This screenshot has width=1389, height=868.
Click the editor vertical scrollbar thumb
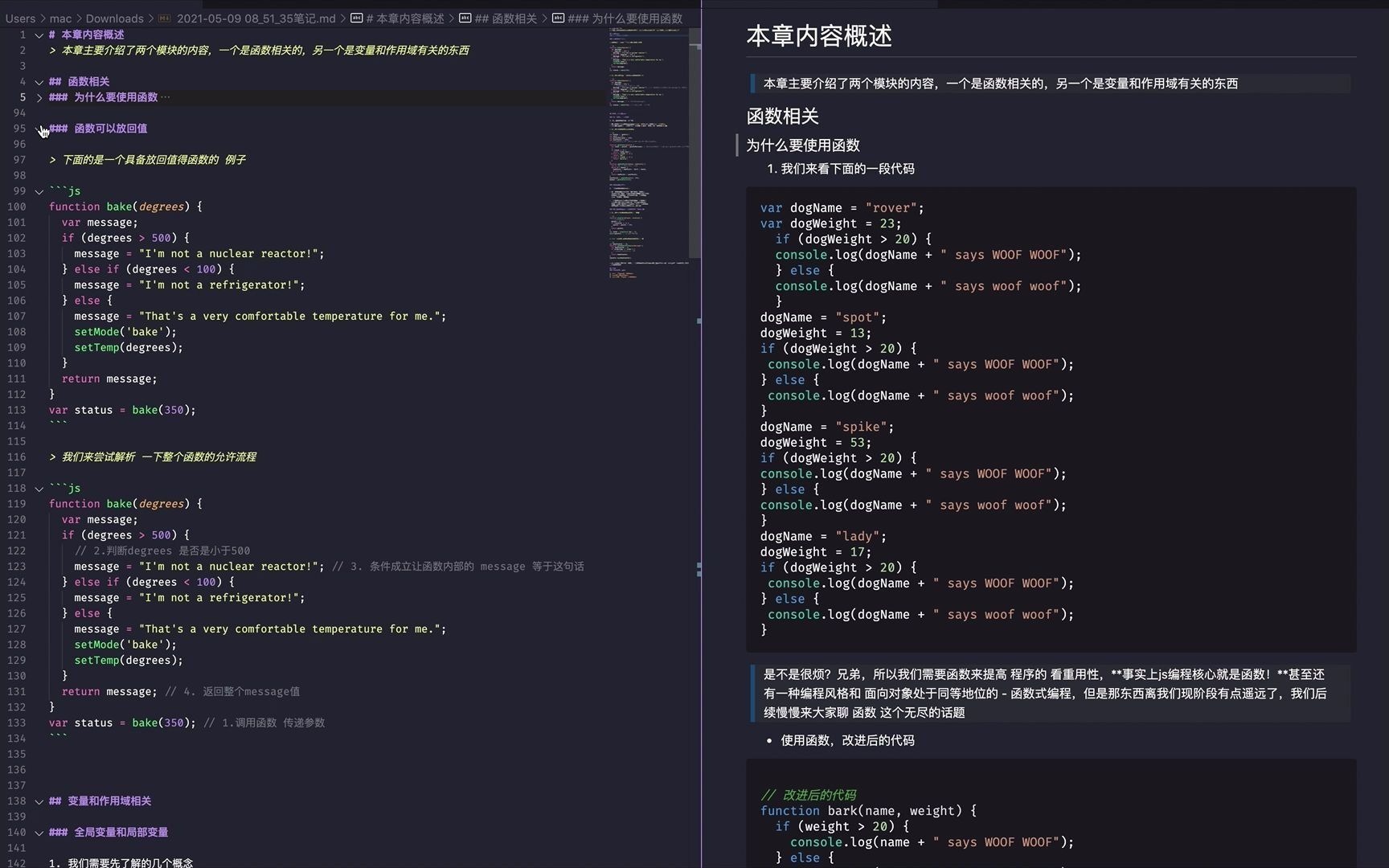694,143
